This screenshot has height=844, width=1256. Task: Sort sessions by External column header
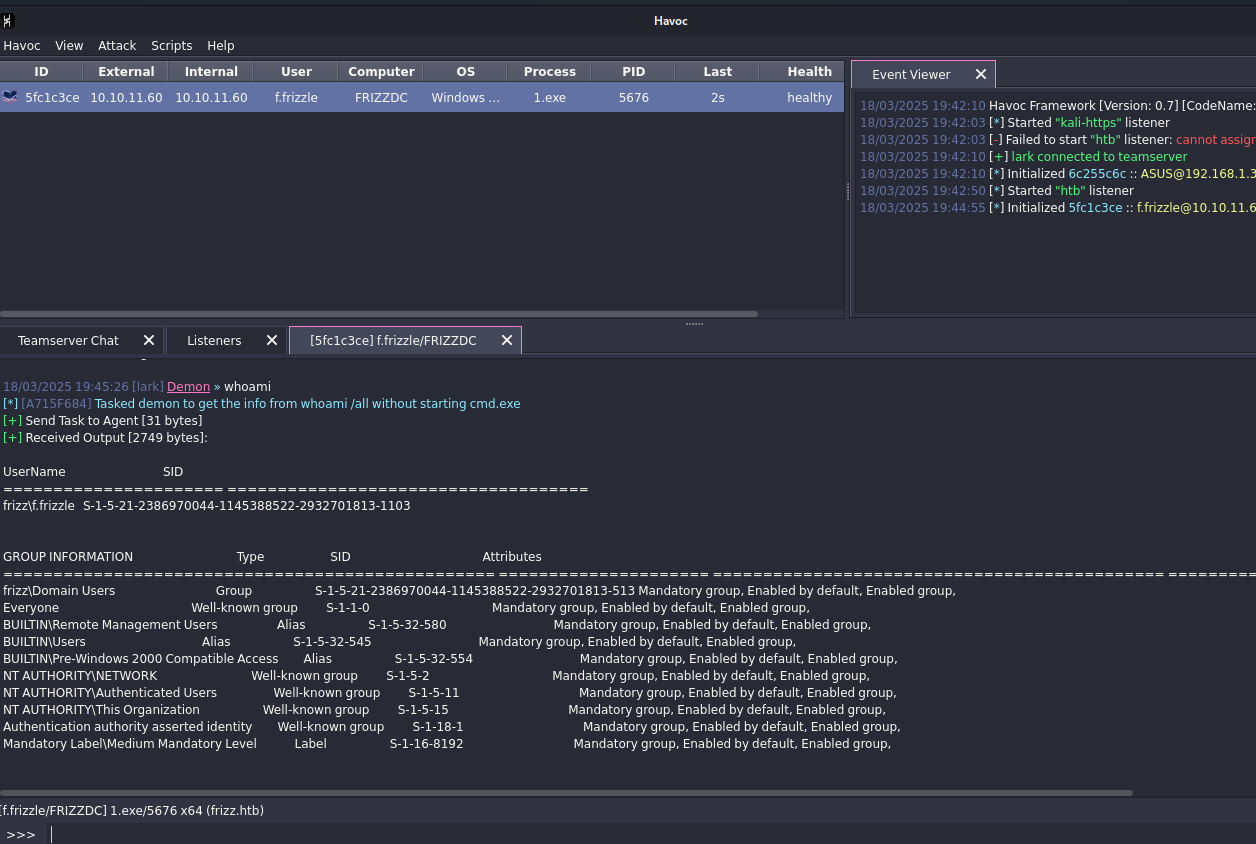[126, 71]
